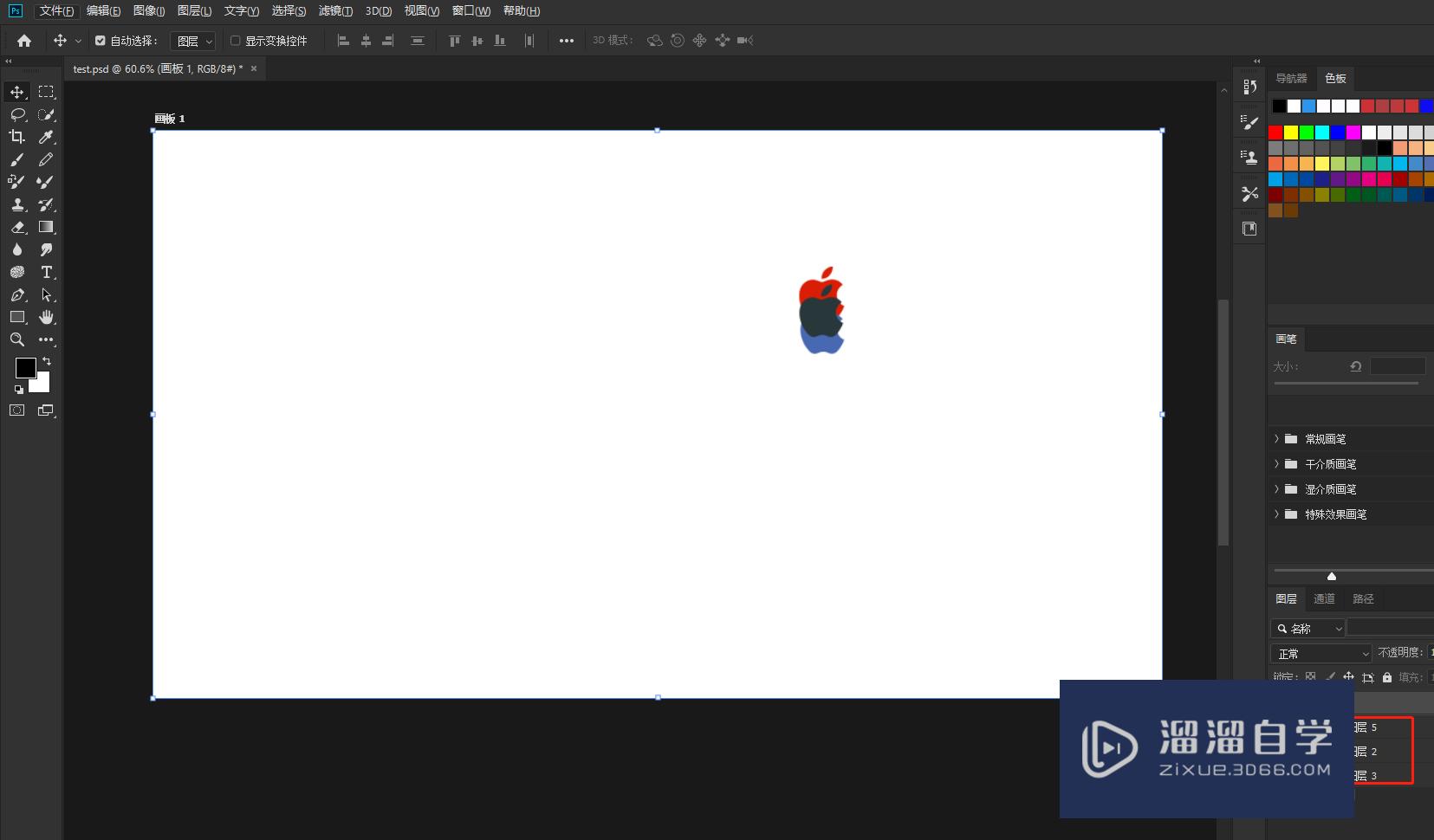1434x840 pixels.
Task: Select the Blur tool drop icon
Action: coord(17,249)
